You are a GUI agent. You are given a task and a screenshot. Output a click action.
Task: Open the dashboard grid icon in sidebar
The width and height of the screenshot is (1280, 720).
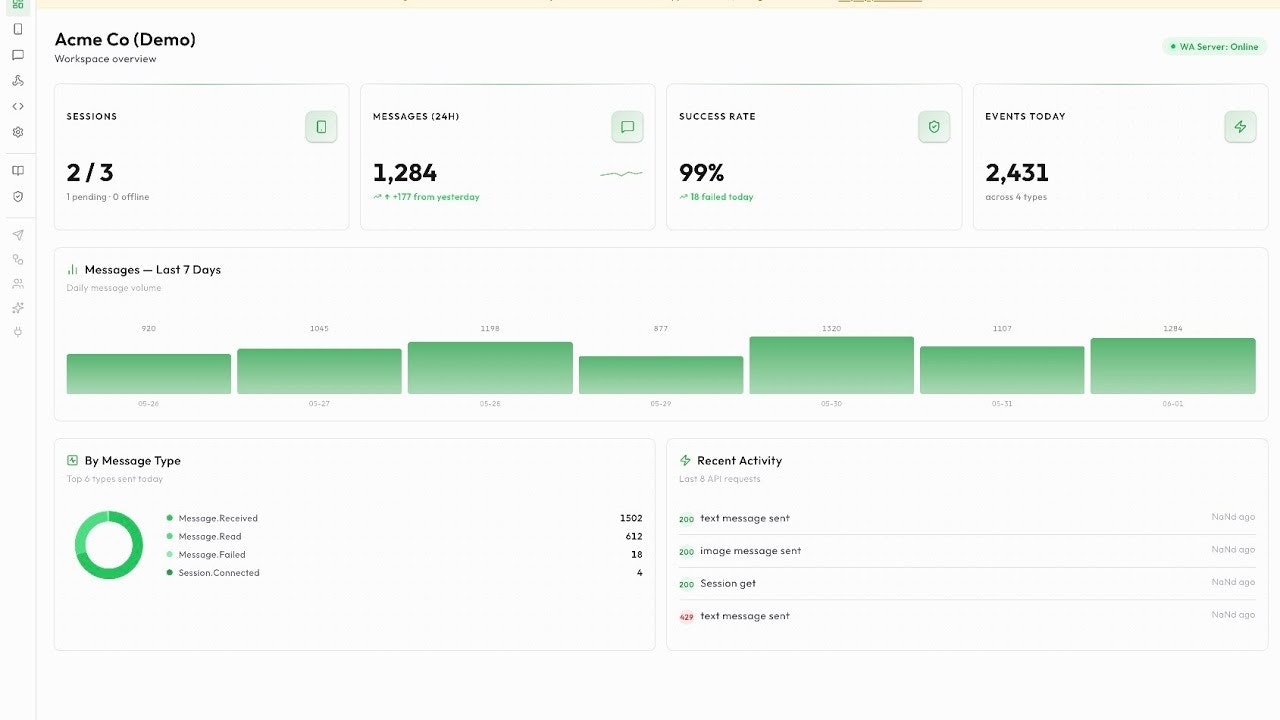pos(18,4)
